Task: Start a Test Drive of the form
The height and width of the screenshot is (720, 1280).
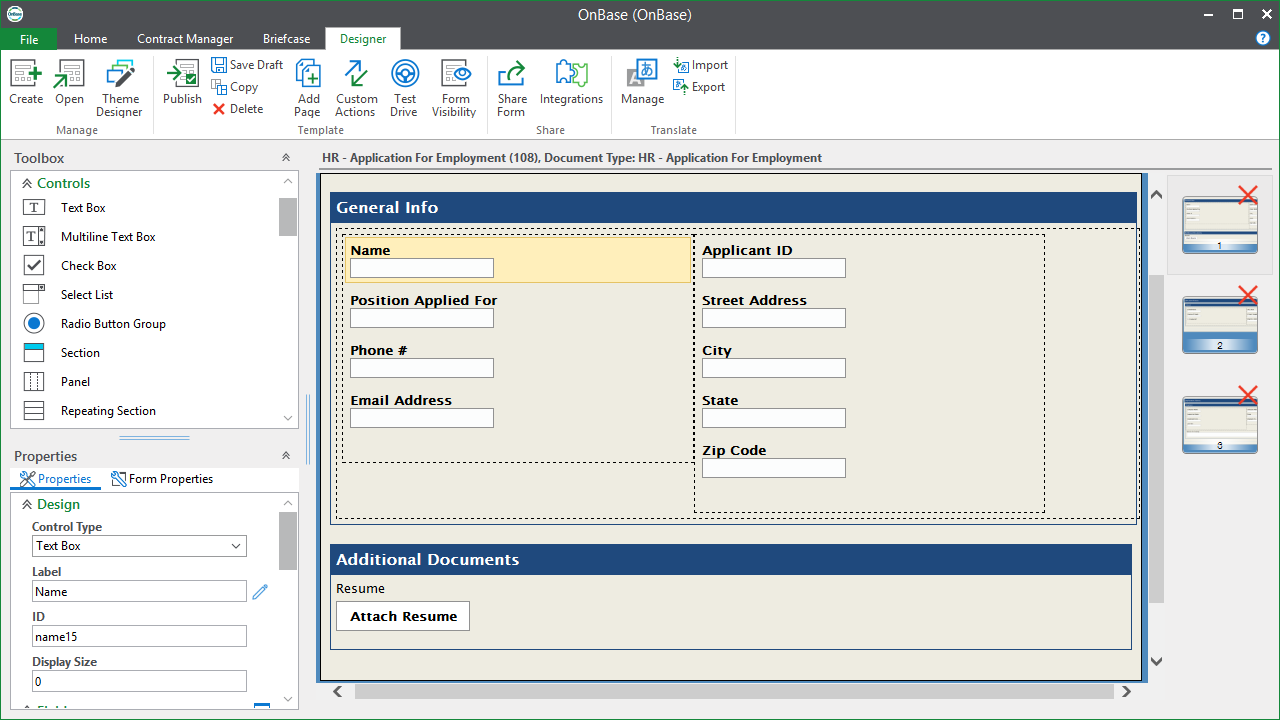Action: (404, 88)
